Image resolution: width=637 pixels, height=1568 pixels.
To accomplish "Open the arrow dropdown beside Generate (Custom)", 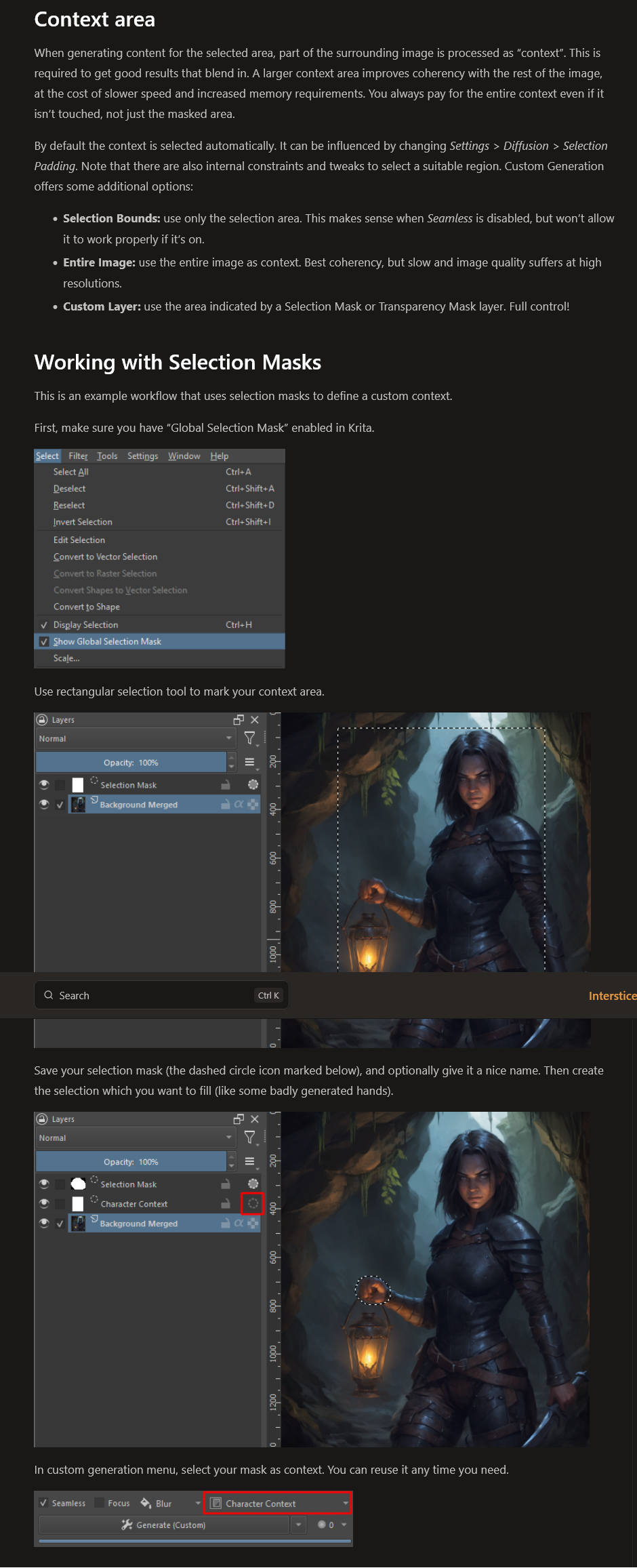I will 298,1525.
